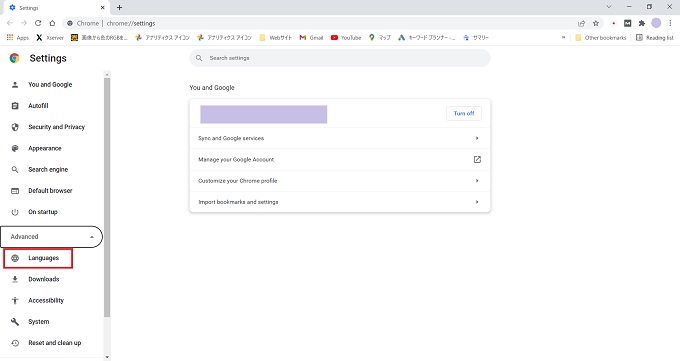This screenshot has width=680, height=361.
Task: Open the profile avatar in toolbar
Action: [656, 23]
